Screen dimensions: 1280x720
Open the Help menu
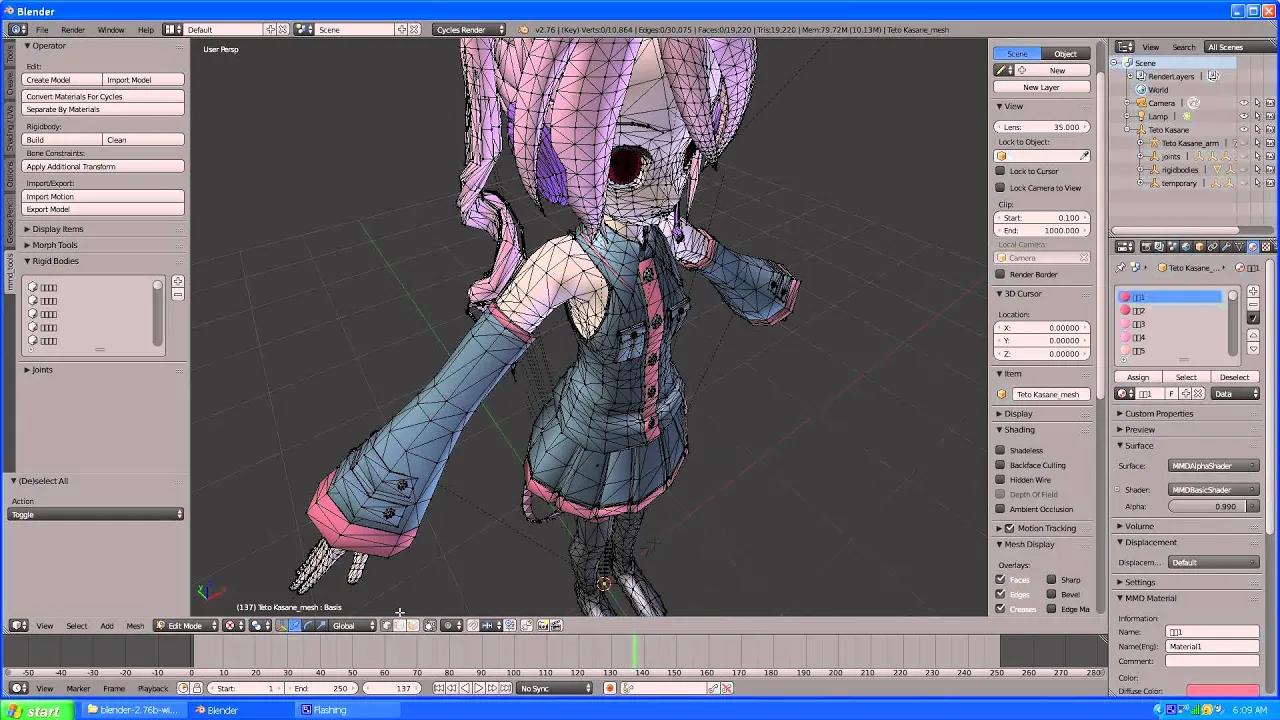click(x=146, y=29)
